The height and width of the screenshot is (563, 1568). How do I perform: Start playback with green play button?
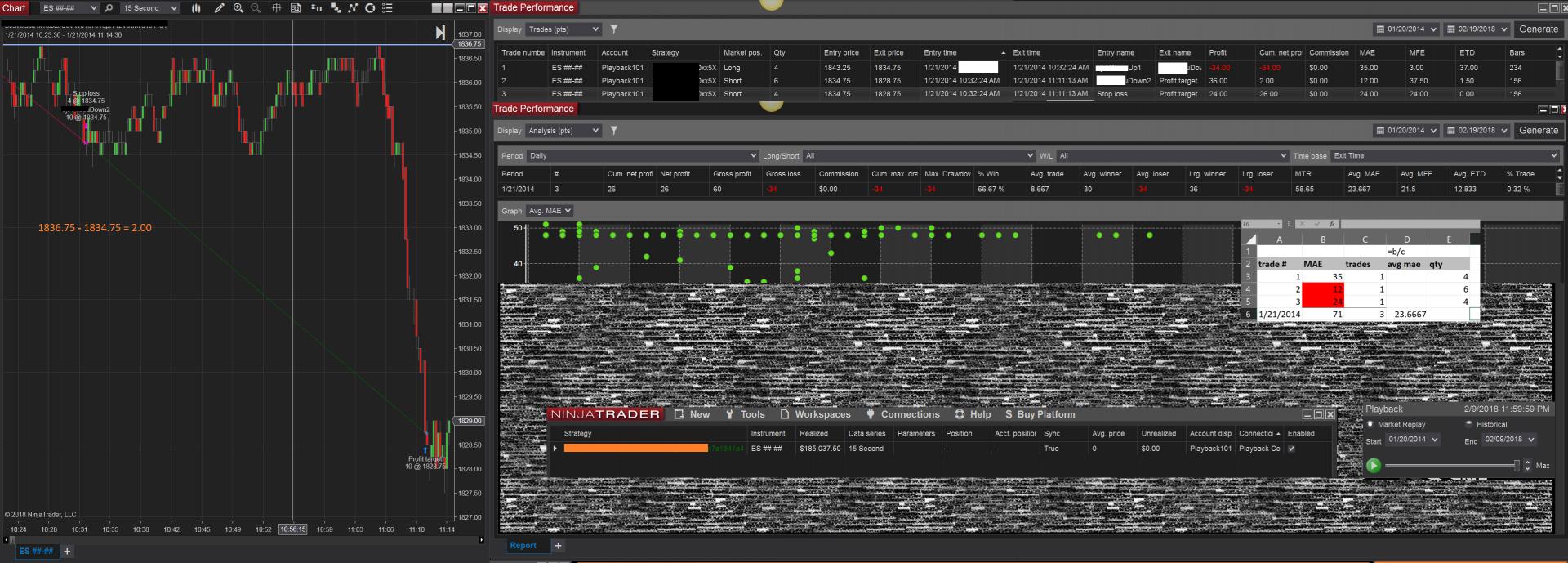[1374, 466]
